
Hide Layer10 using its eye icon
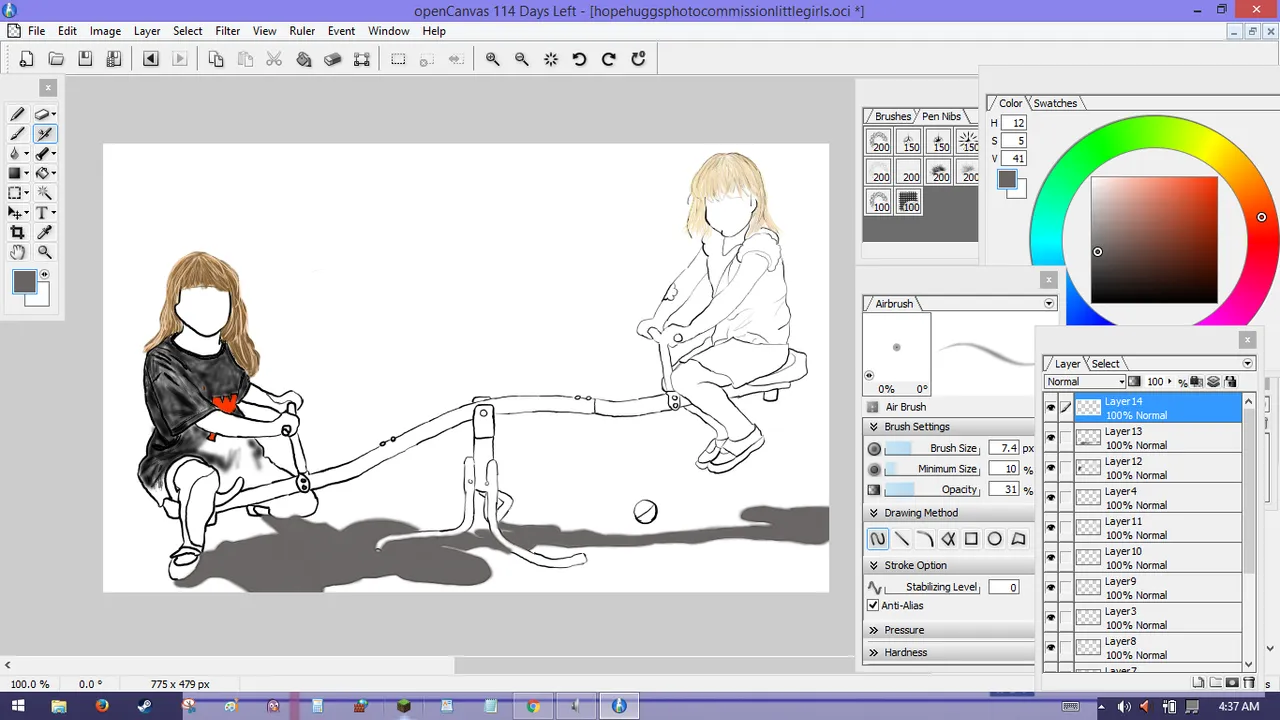(1050, 558)
